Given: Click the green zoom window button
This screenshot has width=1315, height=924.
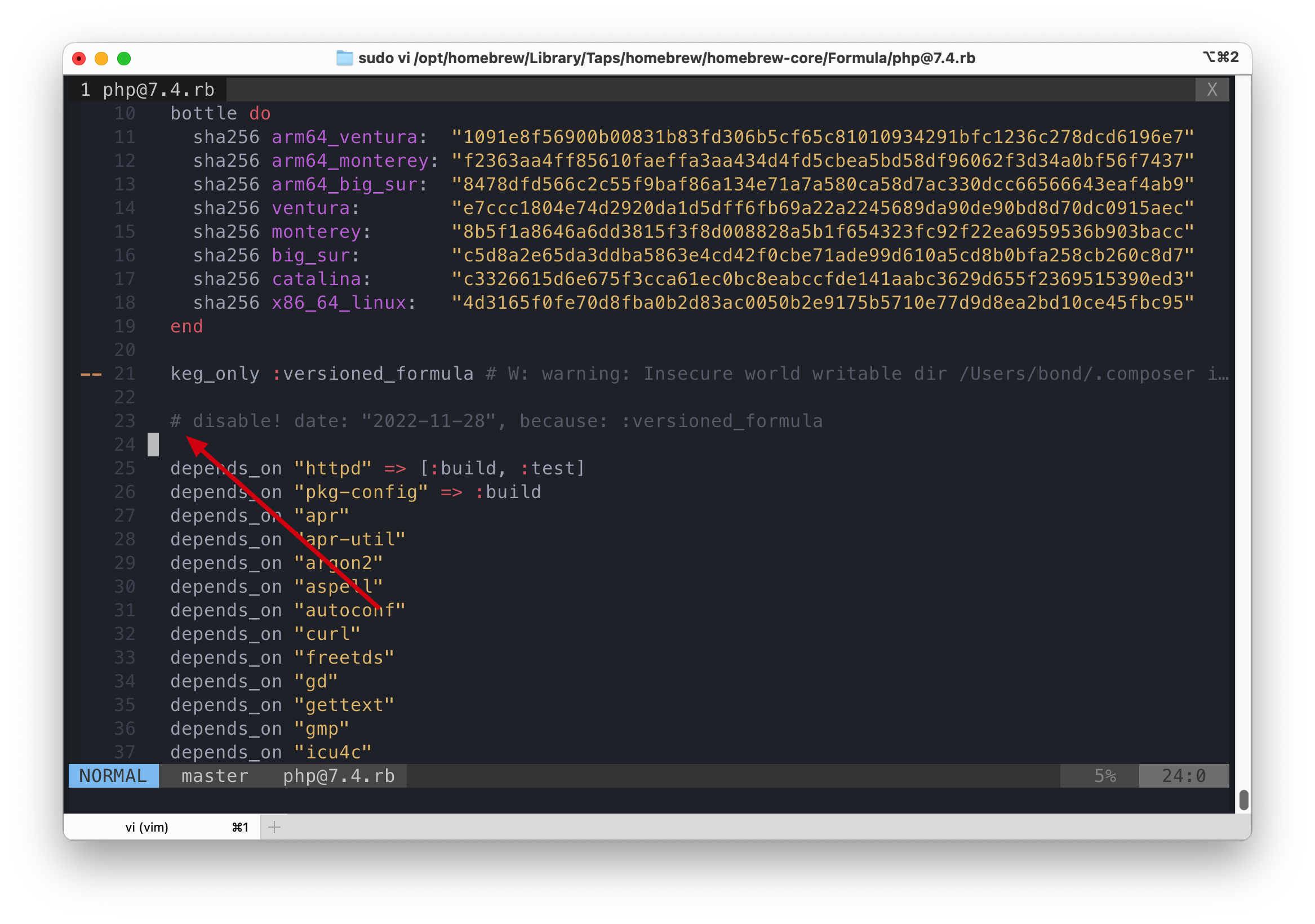Looking at the screenshot, I should point(124,59).
